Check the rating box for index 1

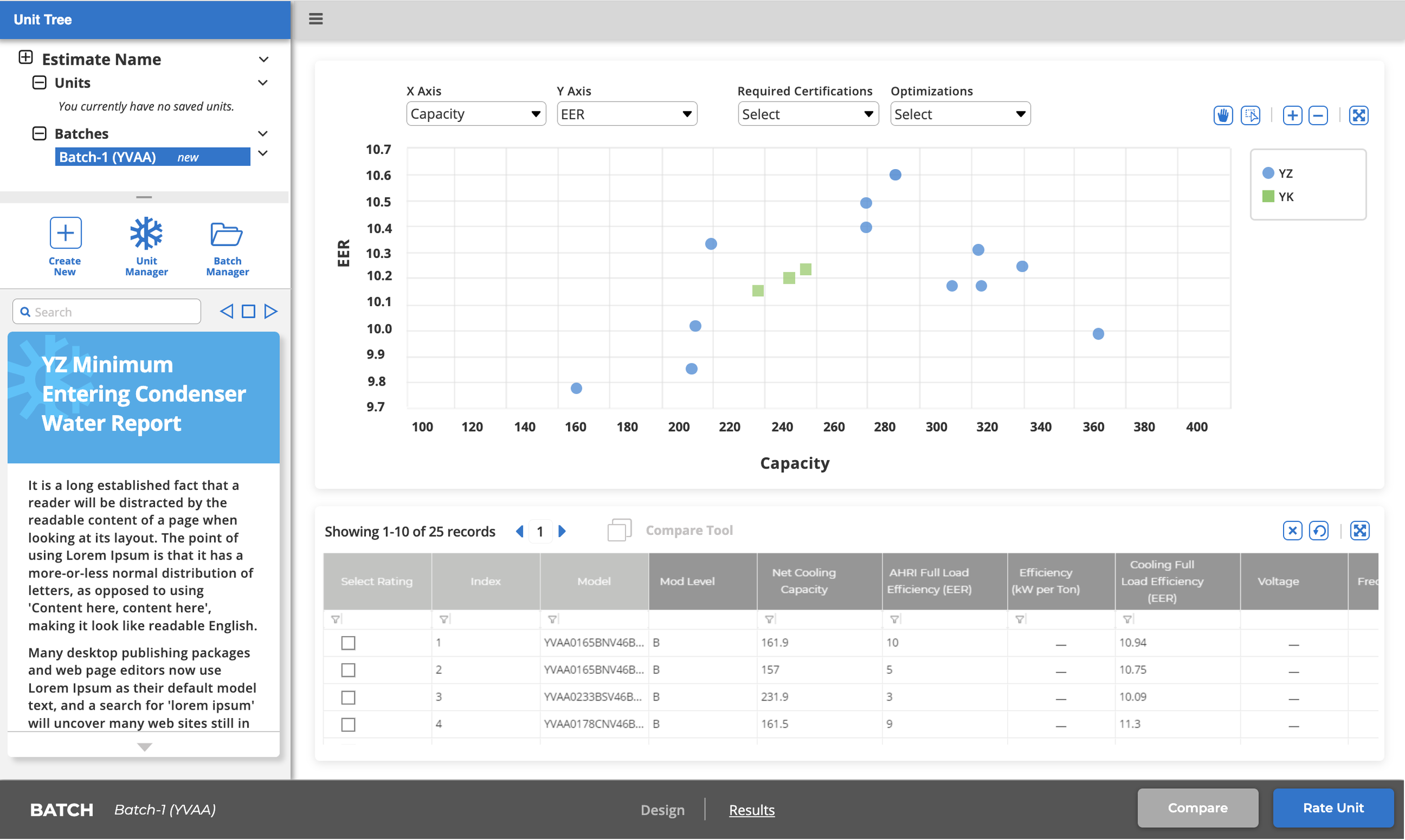pyautogui.click(x=348, y=643)
